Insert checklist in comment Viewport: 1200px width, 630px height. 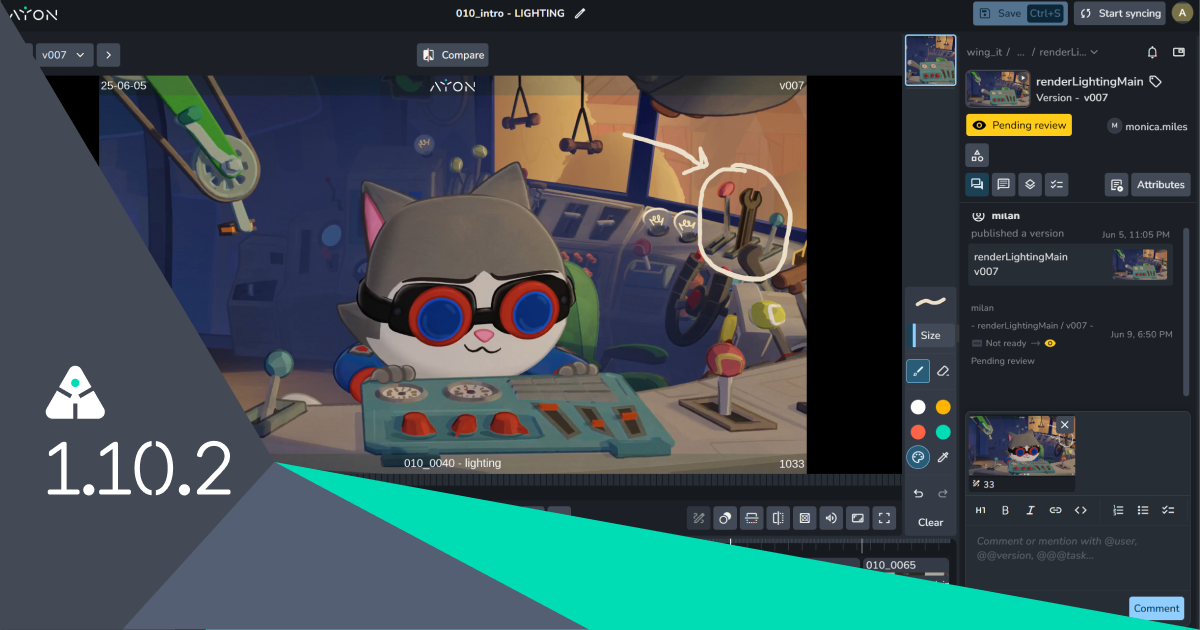1168,510
